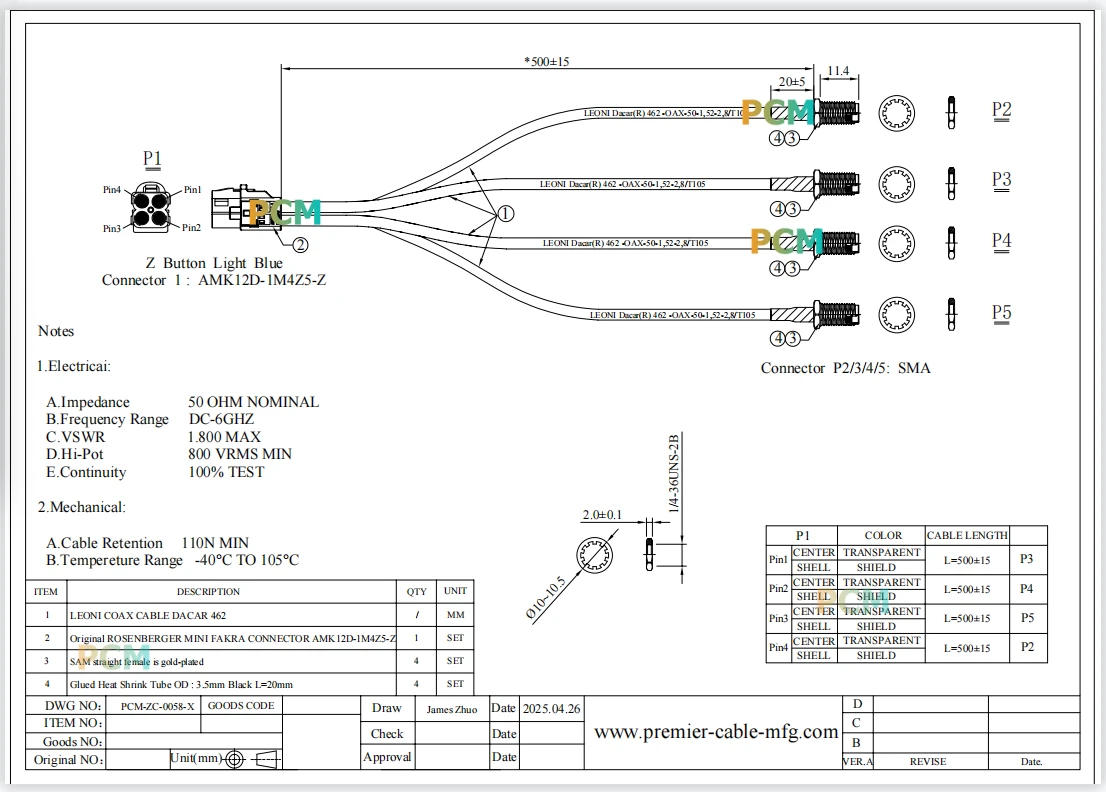Click the P3 connector label

(x=1002, y=180)
